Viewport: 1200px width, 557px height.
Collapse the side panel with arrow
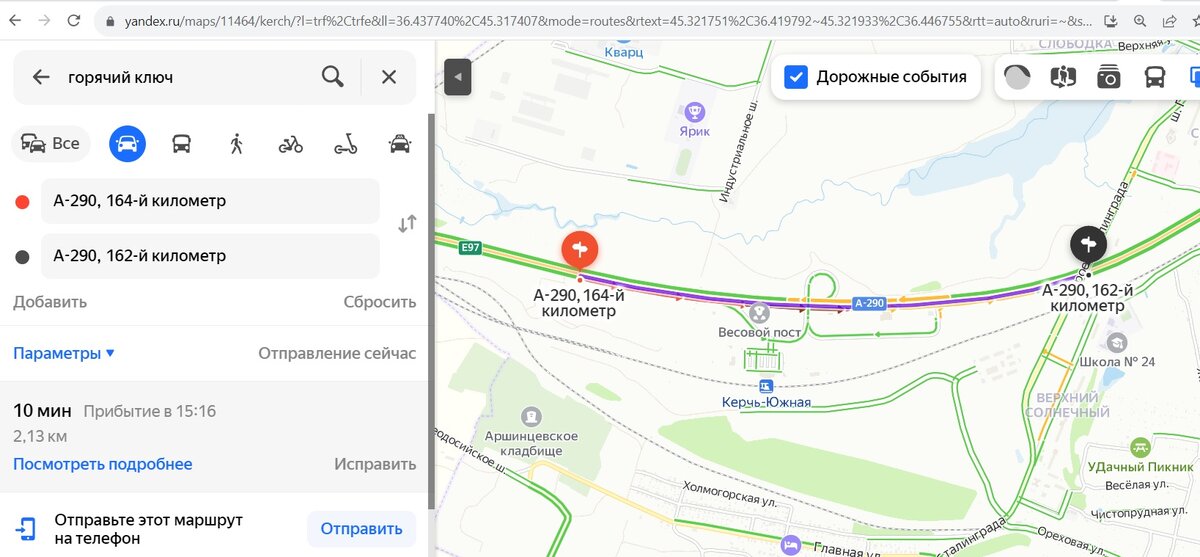tap(457, 77)
